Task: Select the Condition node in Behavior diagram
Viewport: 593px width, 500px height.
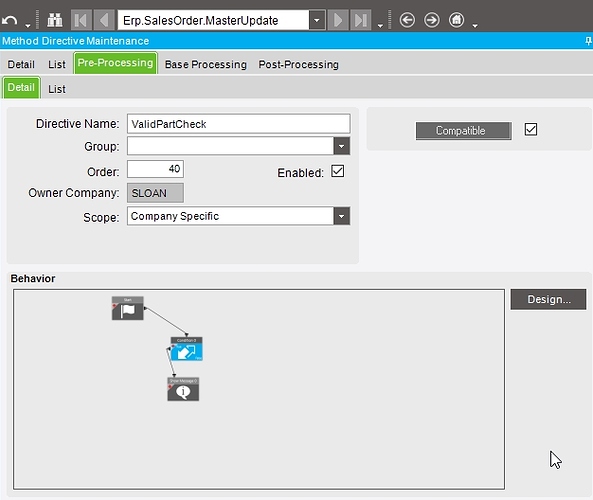Action: 186,349
